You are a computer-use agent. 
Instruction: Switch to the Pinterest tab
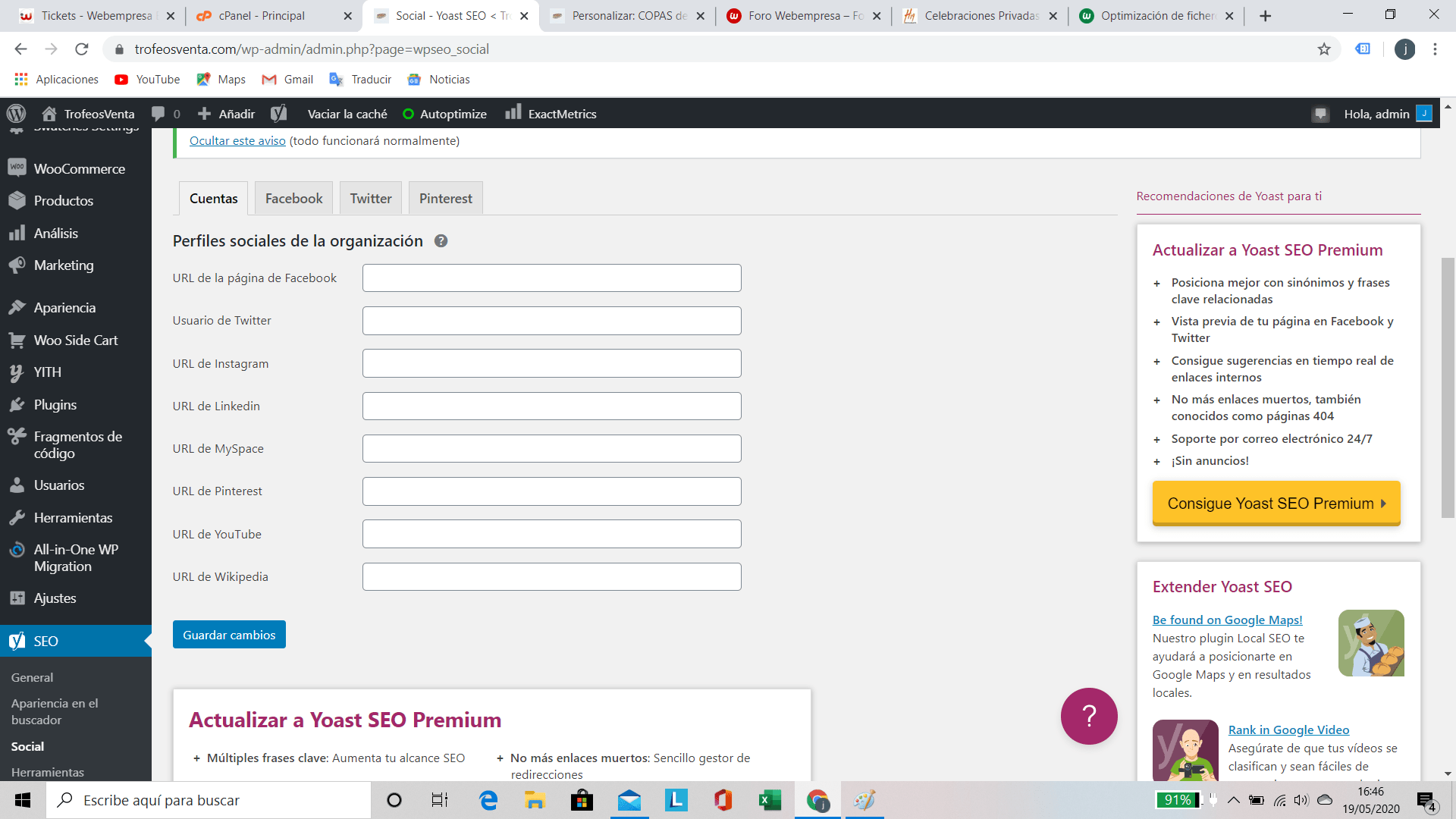[445, 199]
